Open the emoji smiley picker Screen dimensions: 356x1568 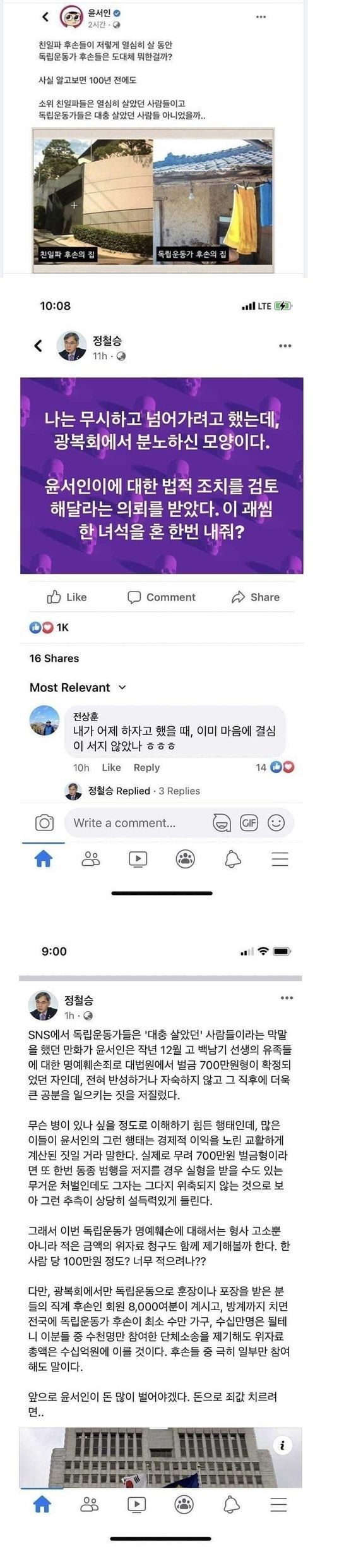click(276, 823)
